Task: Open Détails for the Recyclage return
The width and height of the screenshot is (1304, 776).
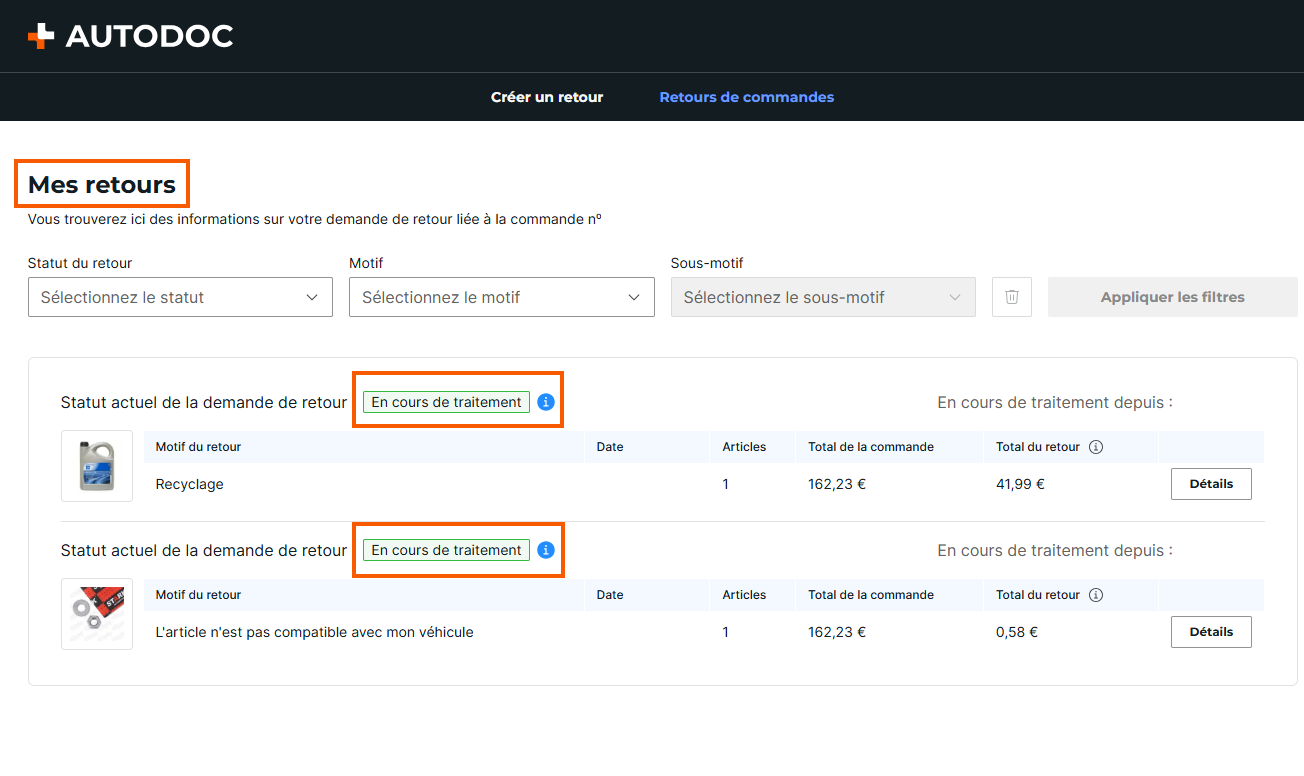Action: pos(1211,484)
